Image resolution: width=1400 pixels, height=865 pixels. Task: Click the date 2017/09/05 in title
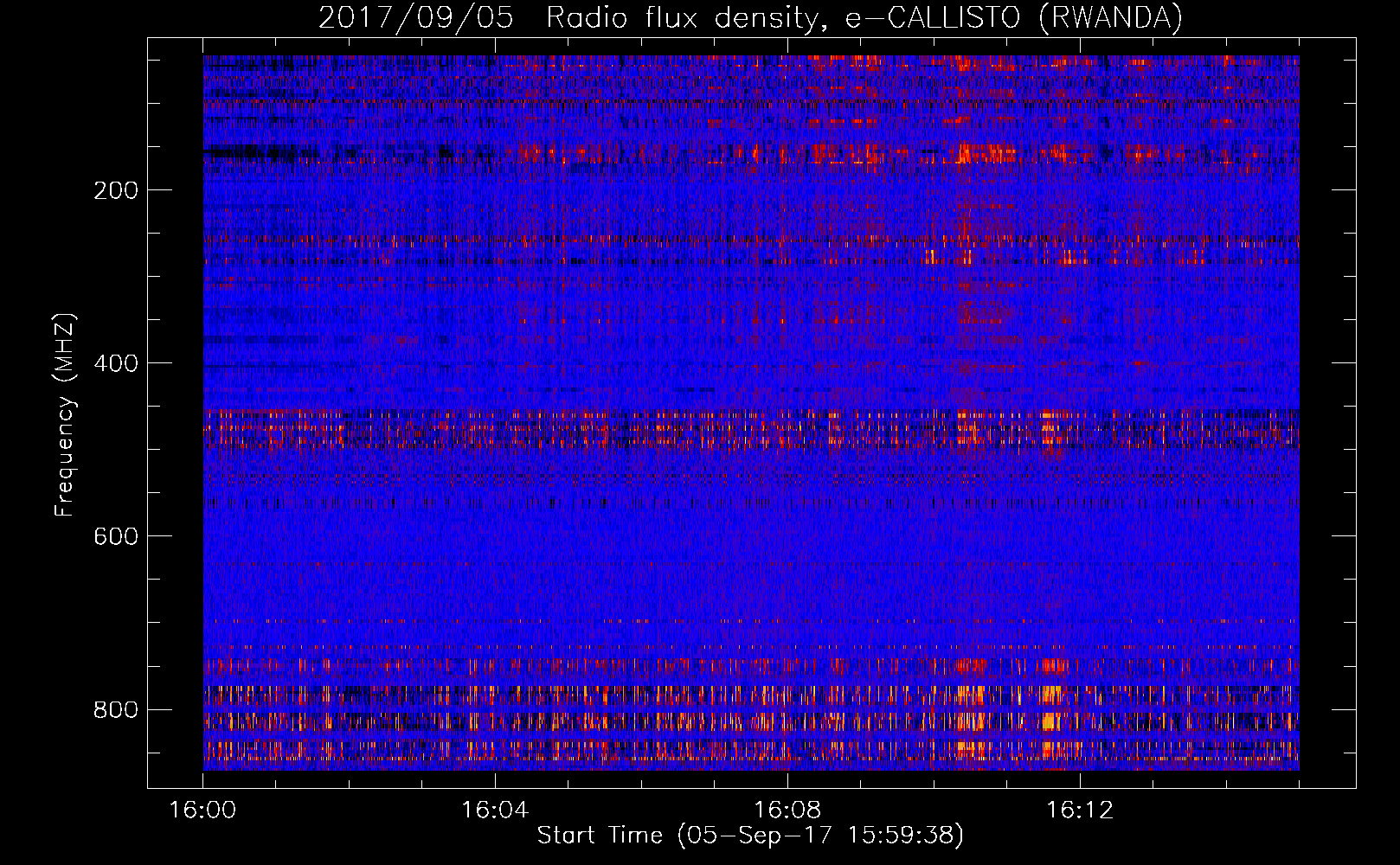416,17
